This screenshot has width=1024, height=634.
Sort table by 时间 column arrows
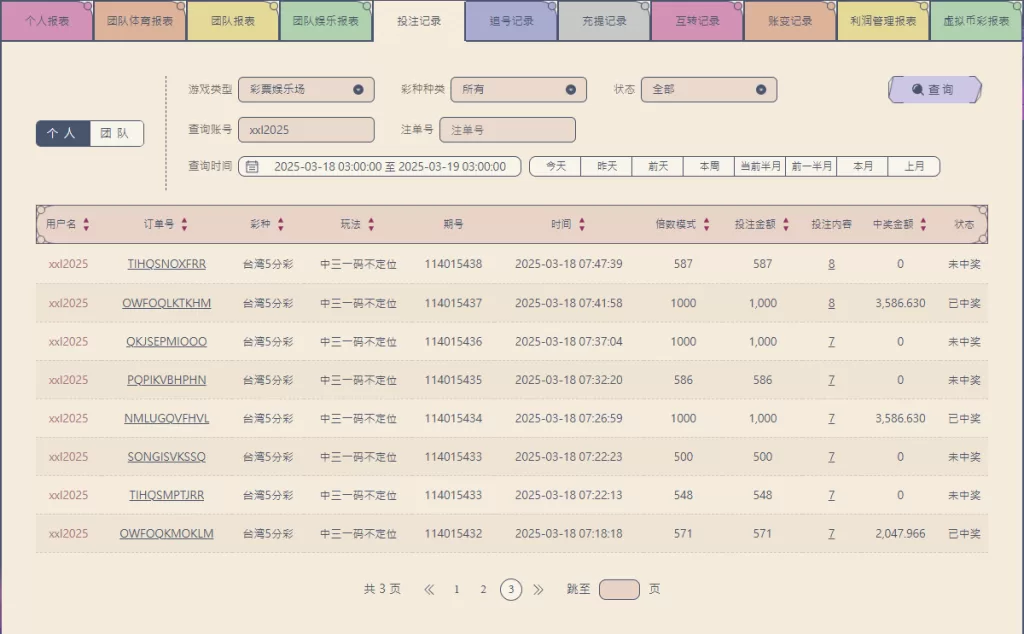point(582,224)
